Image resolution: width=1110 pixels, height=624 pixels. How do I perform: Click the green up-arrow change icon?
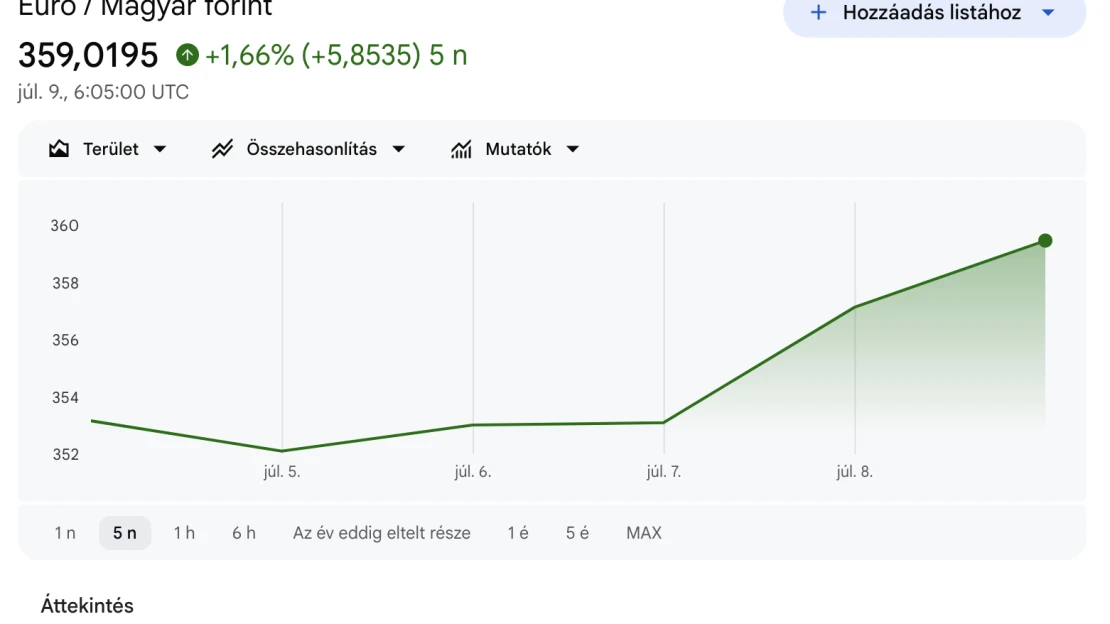(188, 55)
